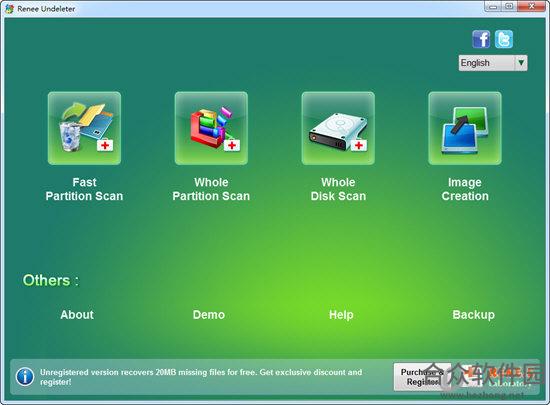The height and width of the screenshot is (405, 550).
Task: Close the Renee Undeleter window
Action: 531,7
